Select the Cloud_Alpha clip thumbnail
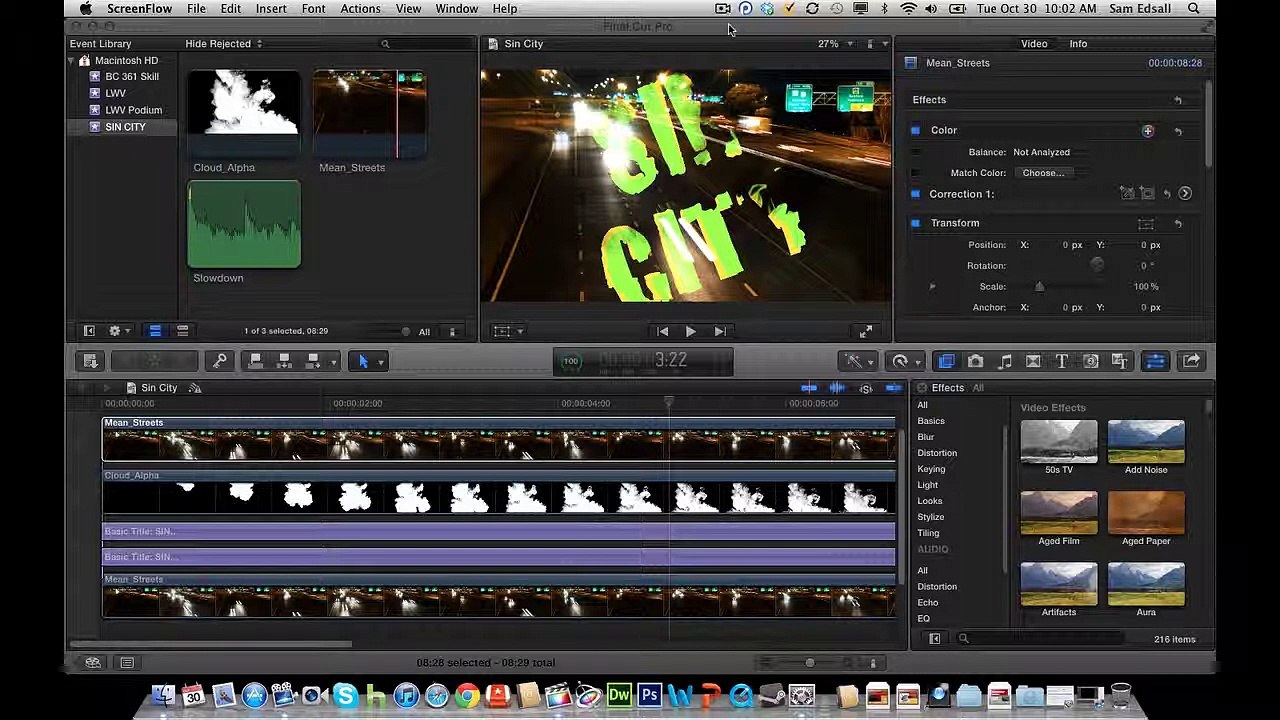This screenshot has width=1280, height=720. coord(244,113)
